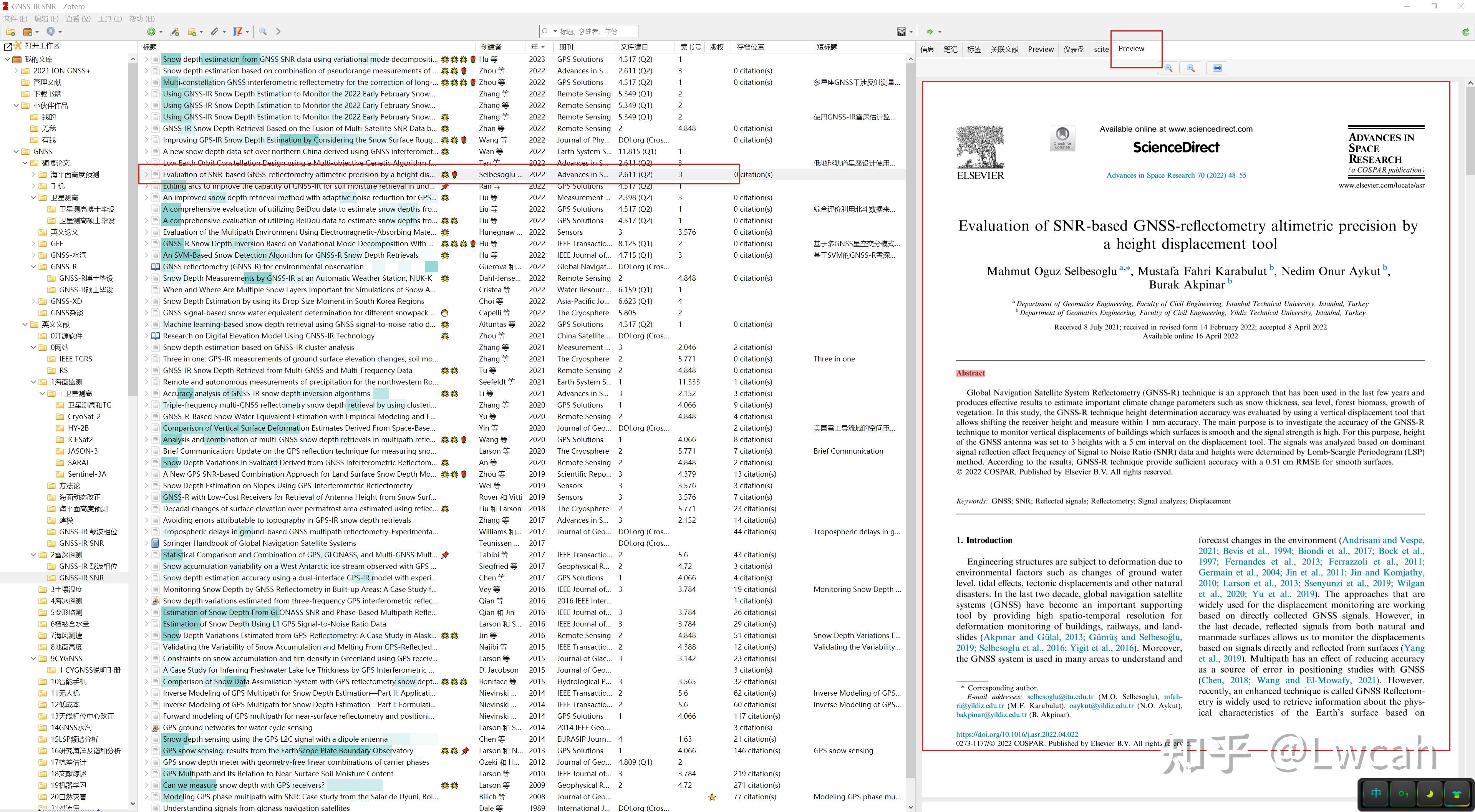
Task: Switch to the 笔记 tab
Action: click(x=951, y=49)
